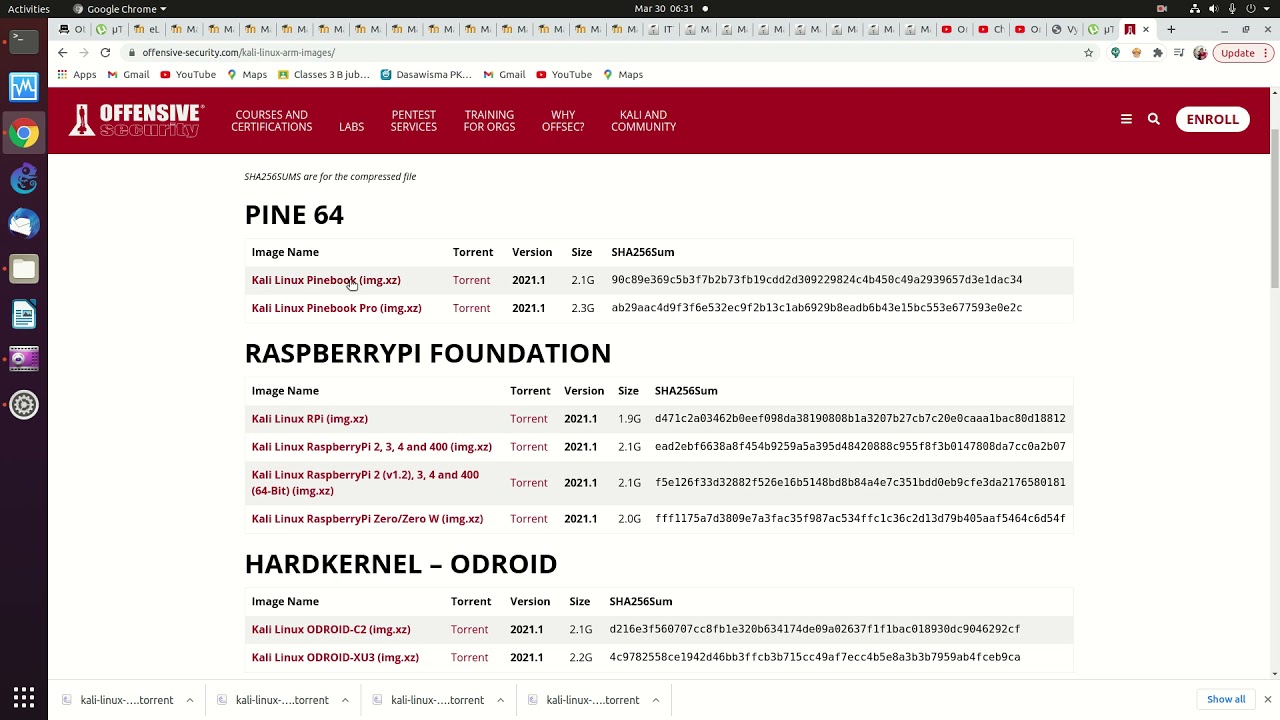1280x720 pixels.
Task: Close the active Offensive Security tab
Action: pyautogui.click(x=1146, y=30)
